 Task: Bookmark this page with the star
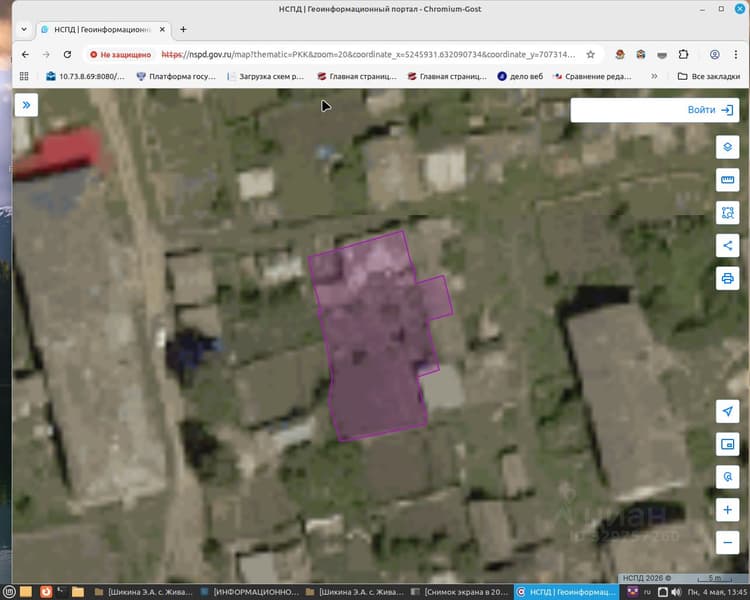[x=591, y=55]
